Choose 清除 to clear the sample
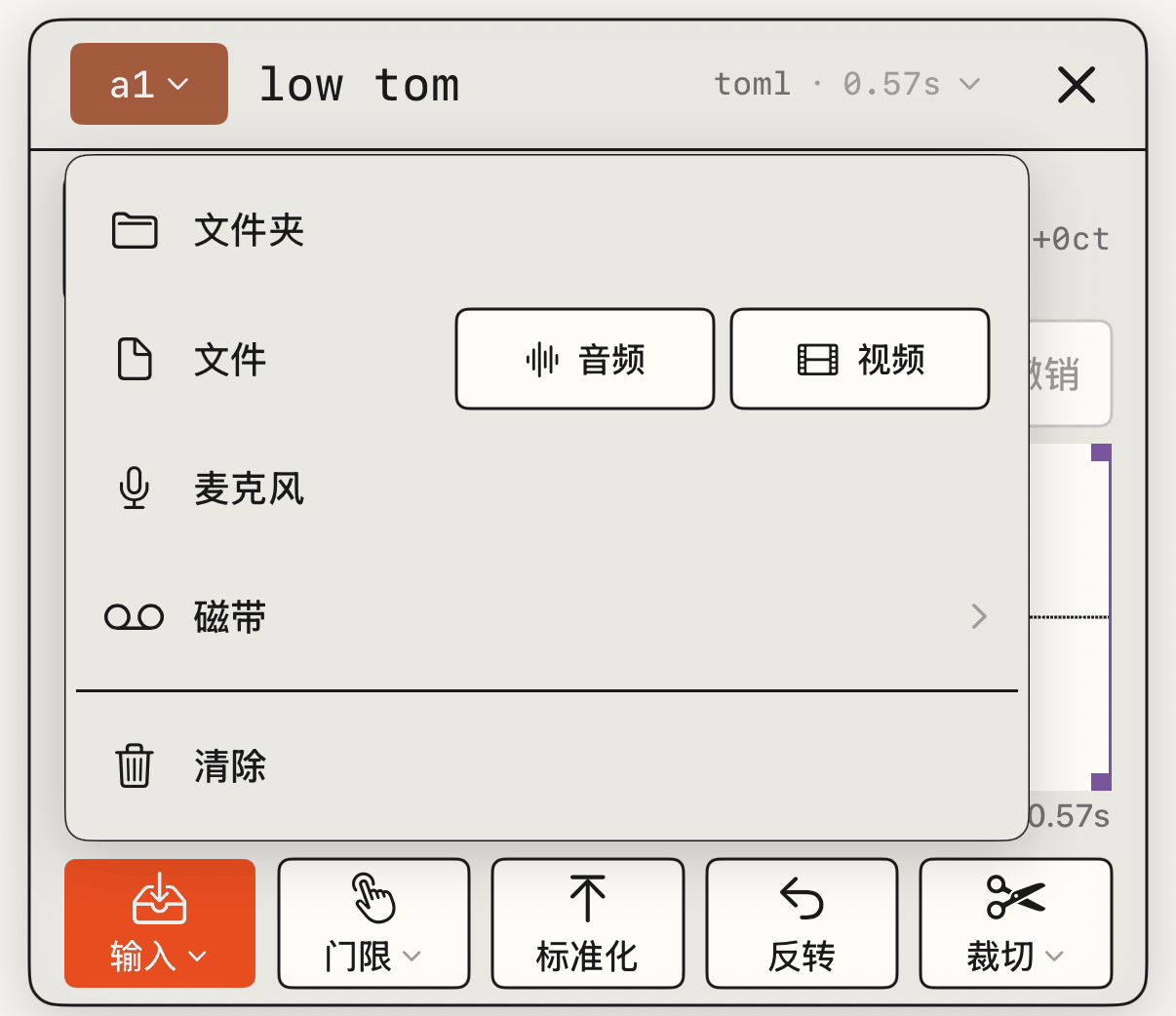This screenshot has width=1176, height=1016. click(547, 765)
